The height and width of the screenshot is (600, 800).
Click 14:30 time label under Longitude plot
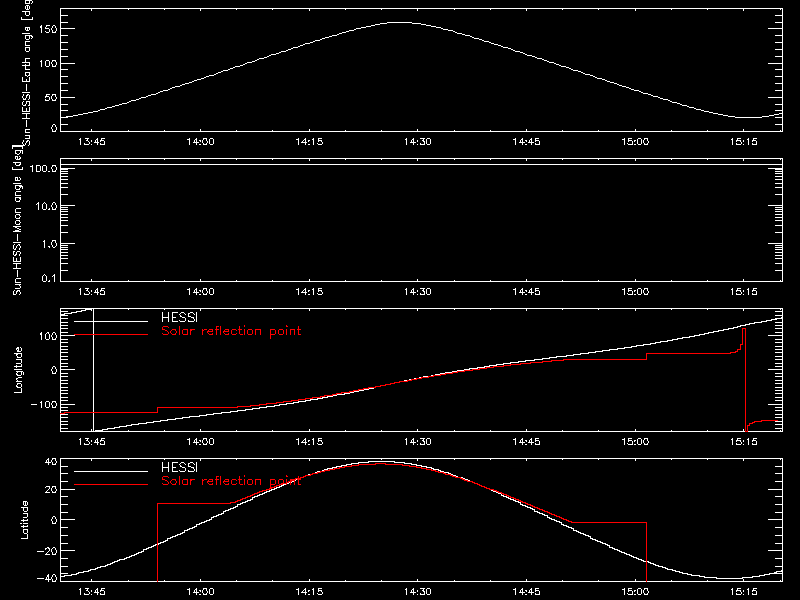pyautogui.click(x=417, y=442)
